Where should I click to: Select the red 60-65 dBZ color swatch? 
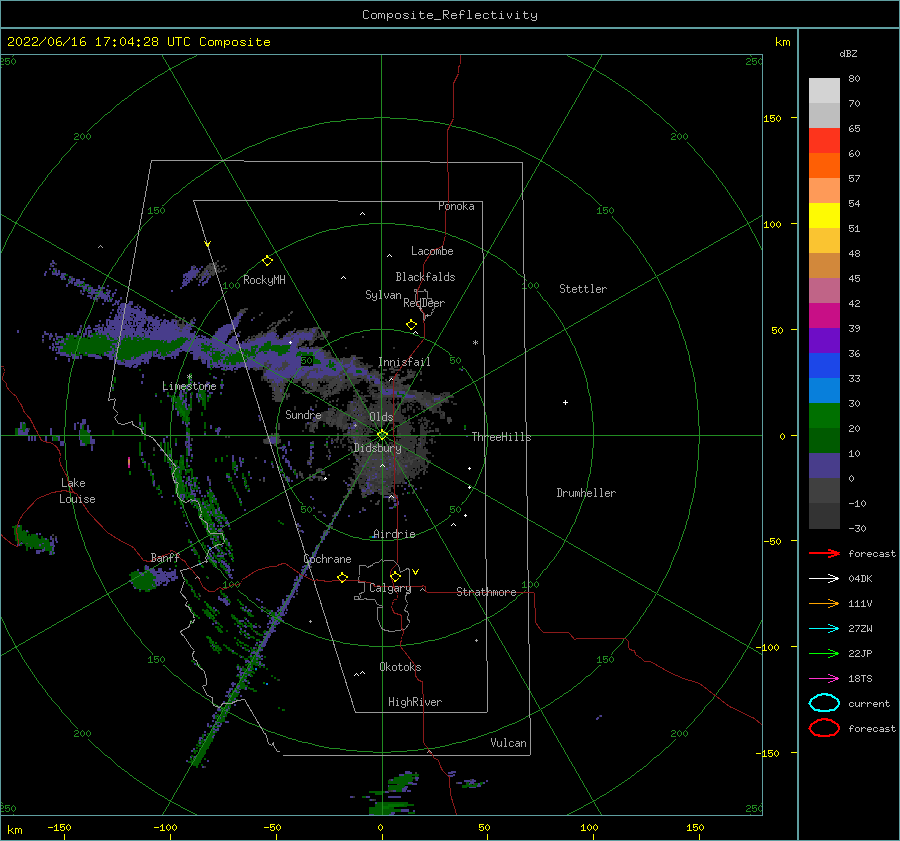pos(824,141)
